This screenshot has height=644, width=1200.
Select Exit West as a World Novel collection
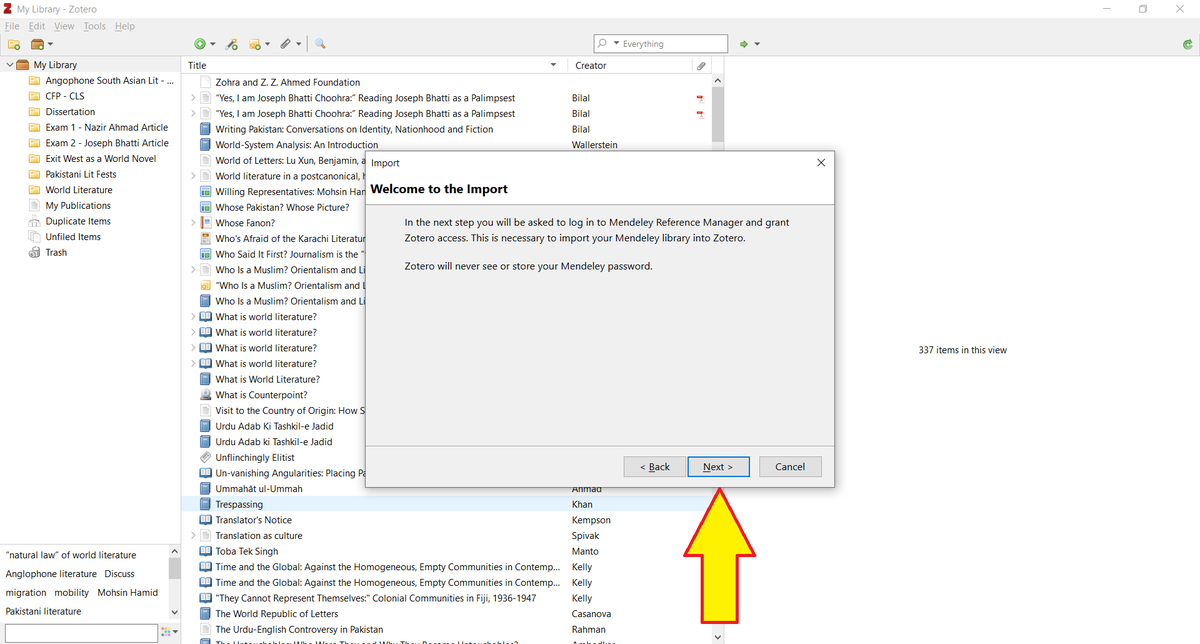tap(100, 158)
